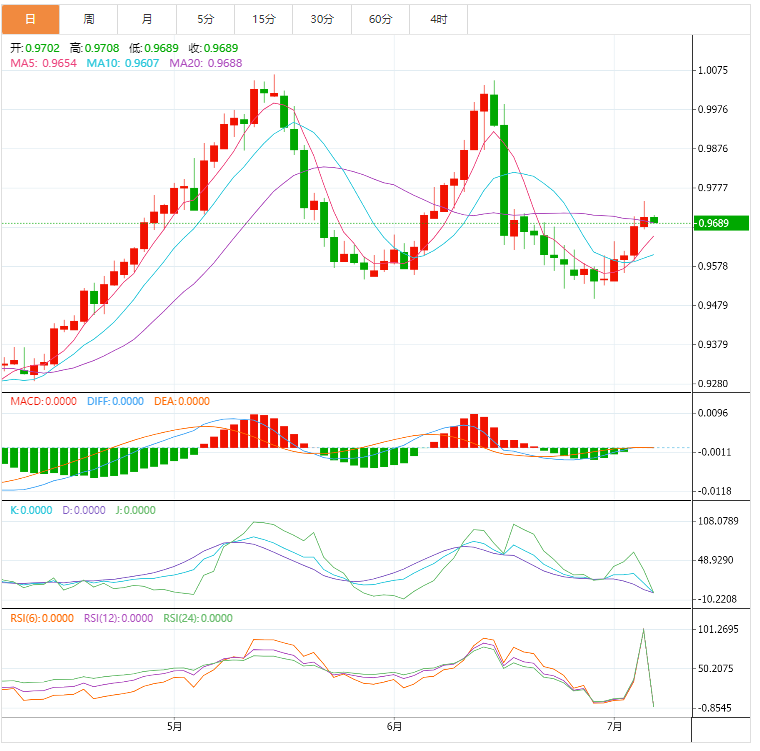Click the MACD indicator label
The height and width of the screenshot is (751, 760).
[x=43, y=401]
